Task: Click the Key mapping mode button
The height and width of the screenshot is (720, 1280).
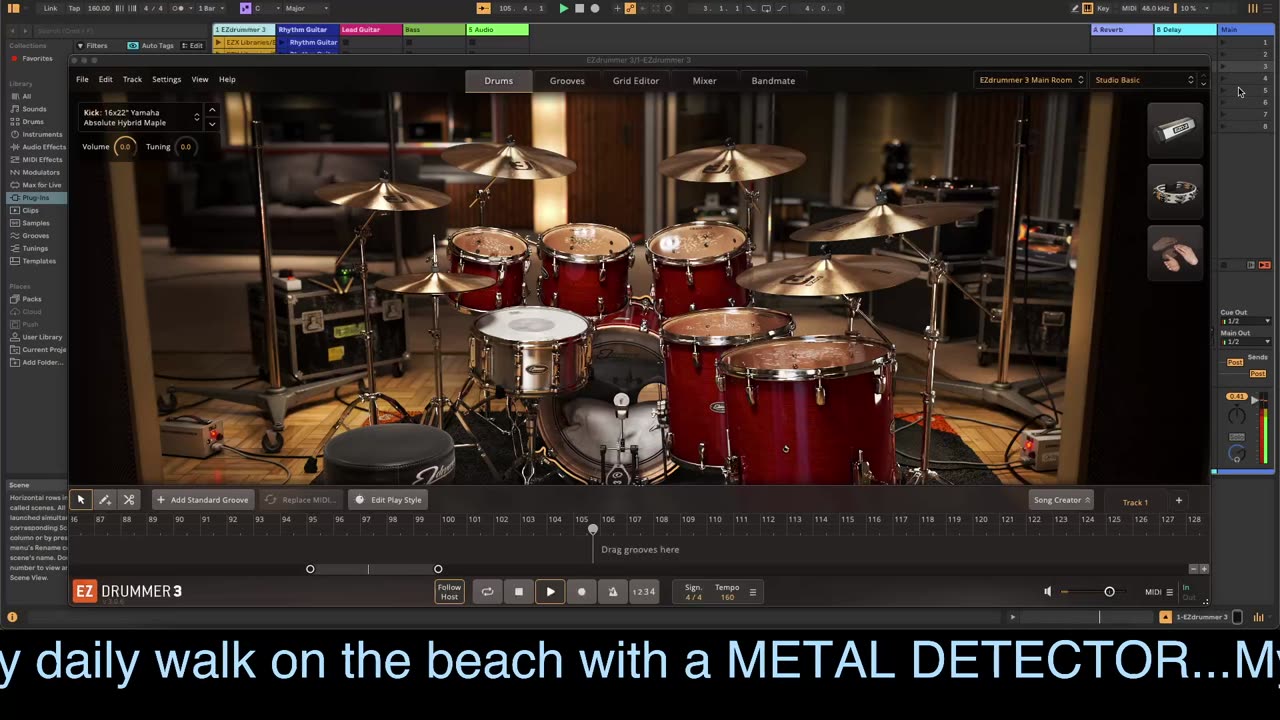Action: (x=1105, y=8)
